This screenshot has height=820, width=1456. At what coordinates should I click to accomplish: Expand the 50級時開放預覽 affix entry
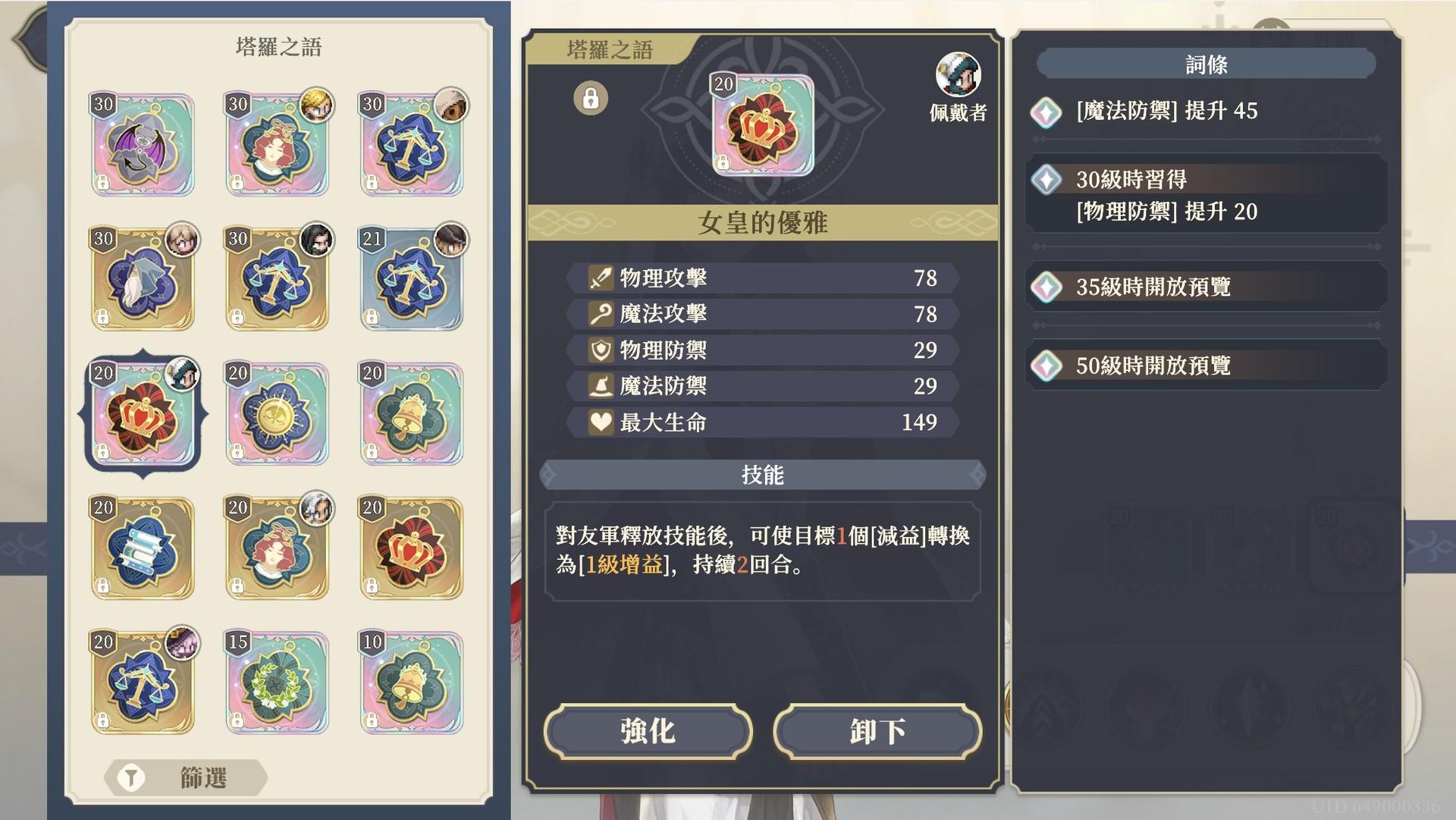pyautogui.click(x=1207, y=366)
